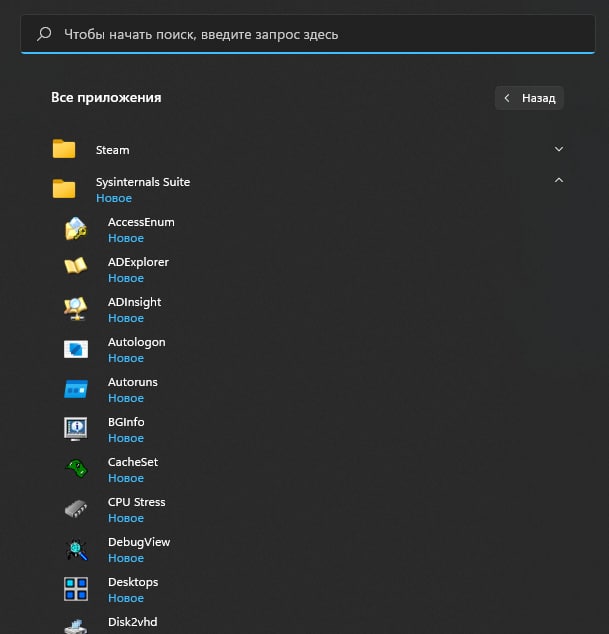Click the AccessEnum app name
This screenshot has height=634, width=609.
coord(141,222)
